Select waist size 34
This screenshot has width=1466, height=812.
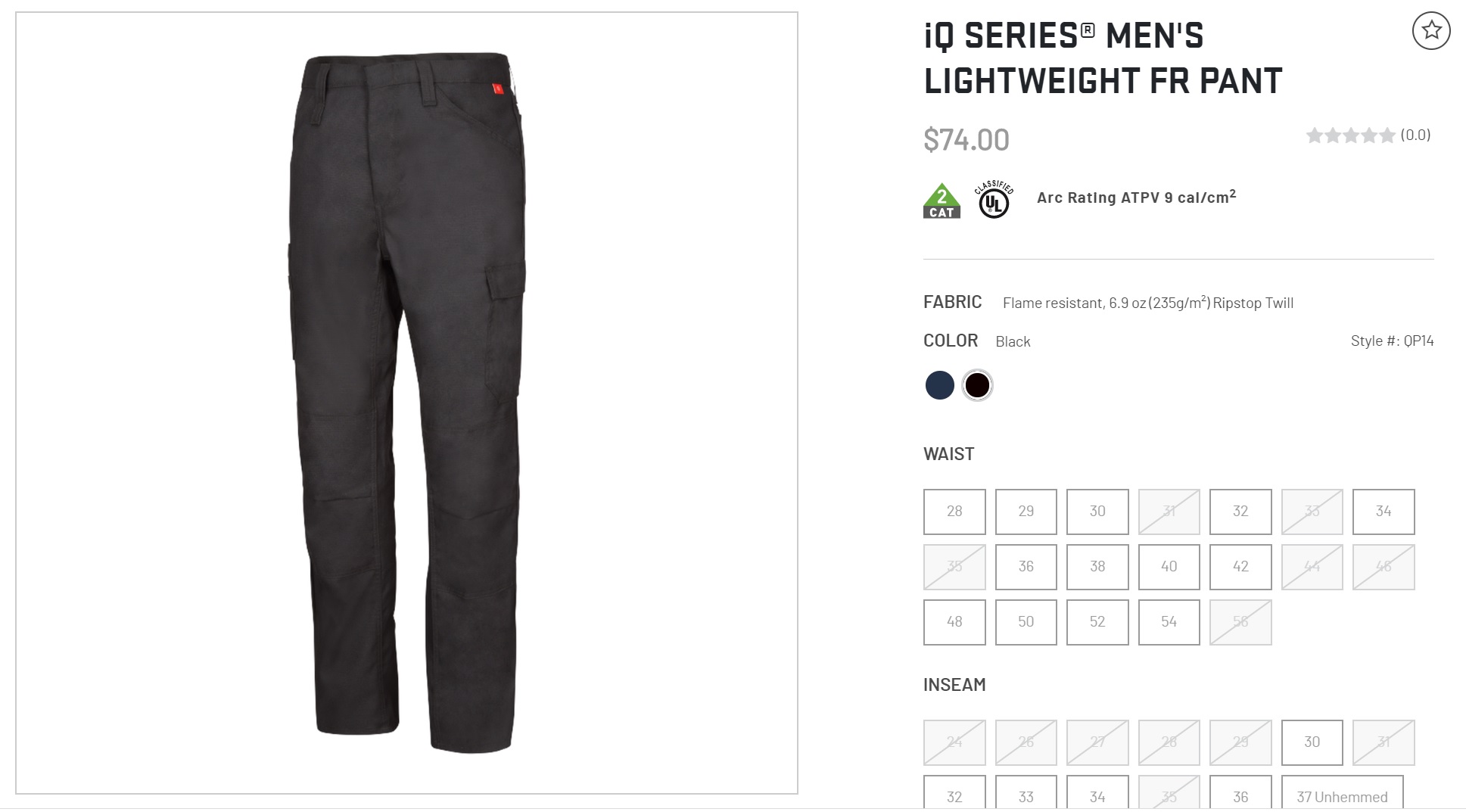click(1384, 512)
